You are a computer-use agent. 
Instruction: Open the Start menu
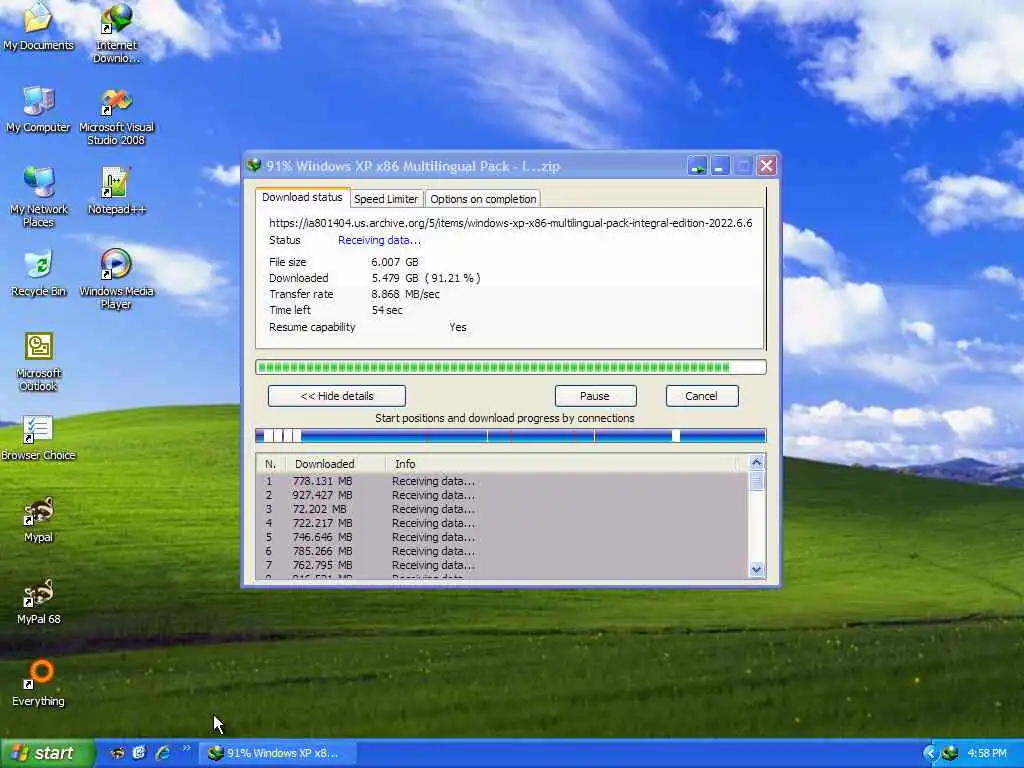tap(47, 753)
